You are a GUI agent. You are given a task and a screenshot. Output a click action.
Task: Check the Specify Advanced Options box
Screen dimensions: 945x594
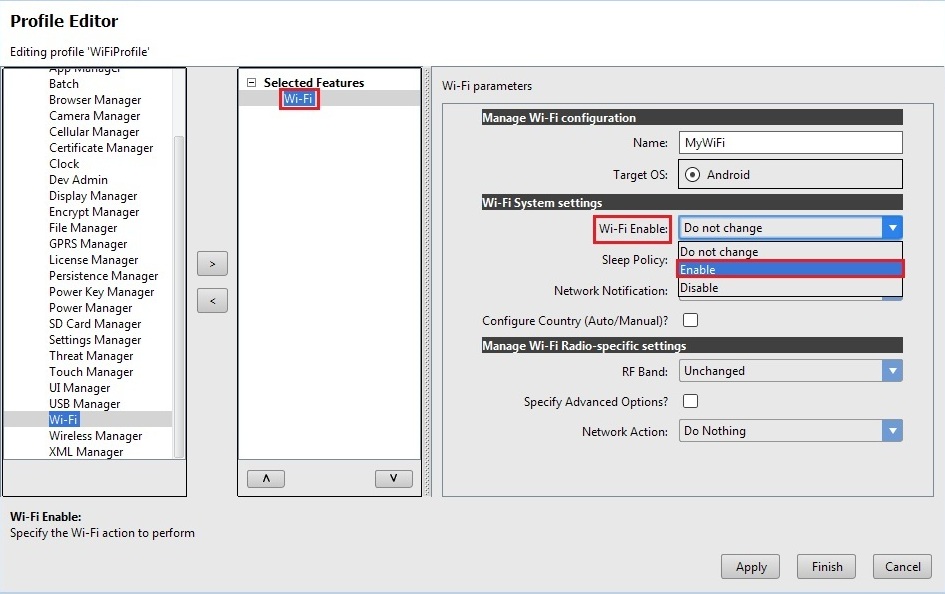point(690,401)
